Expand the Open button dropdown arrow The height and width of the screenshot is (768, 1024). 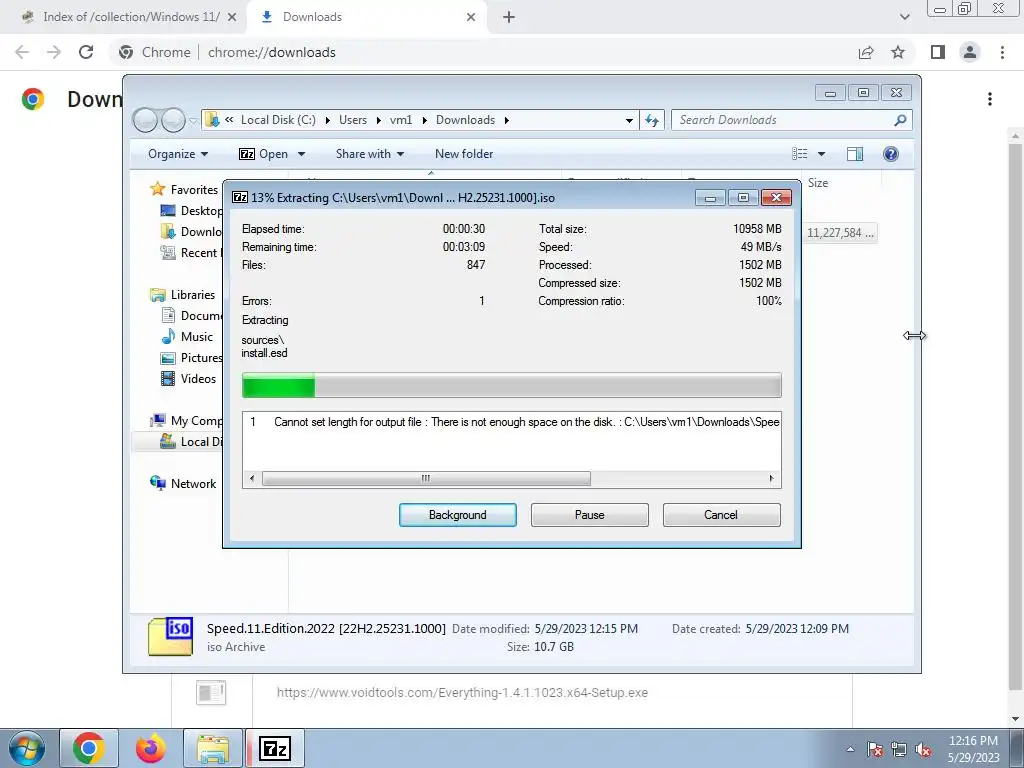click(x=301, y=154)
